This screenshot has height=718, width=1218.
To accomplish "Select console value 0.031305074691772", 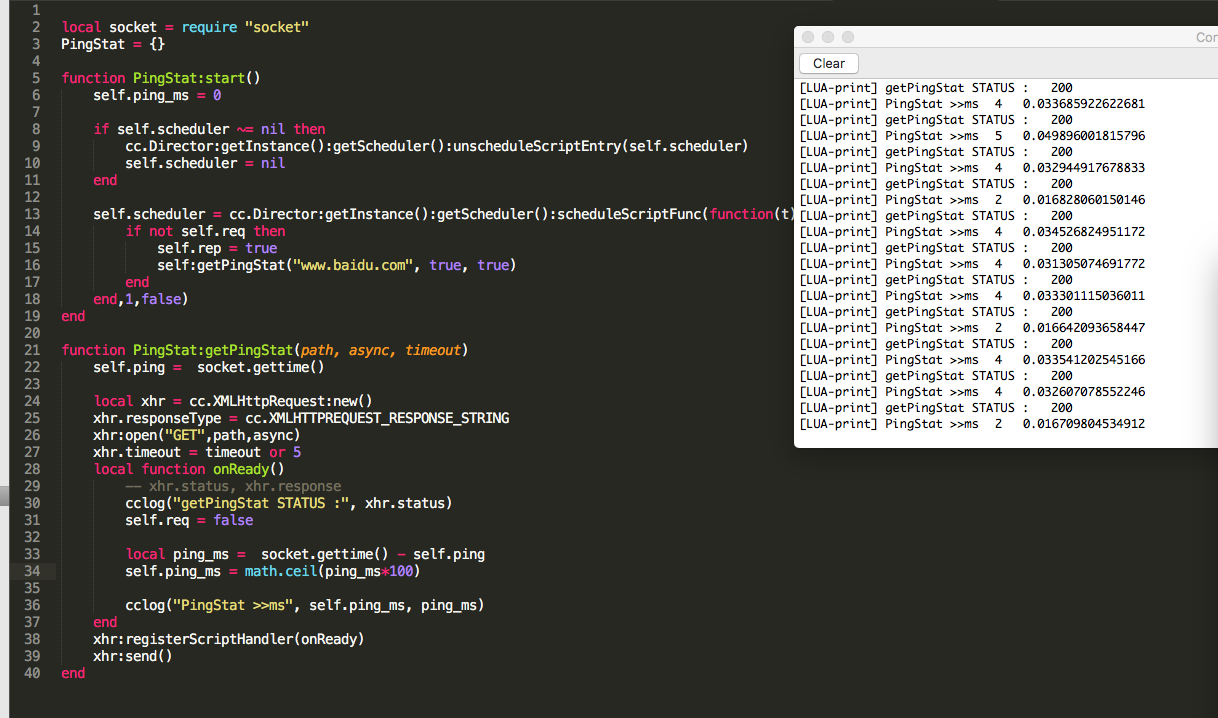I will pyautogui.click(x=1084, y=264).
